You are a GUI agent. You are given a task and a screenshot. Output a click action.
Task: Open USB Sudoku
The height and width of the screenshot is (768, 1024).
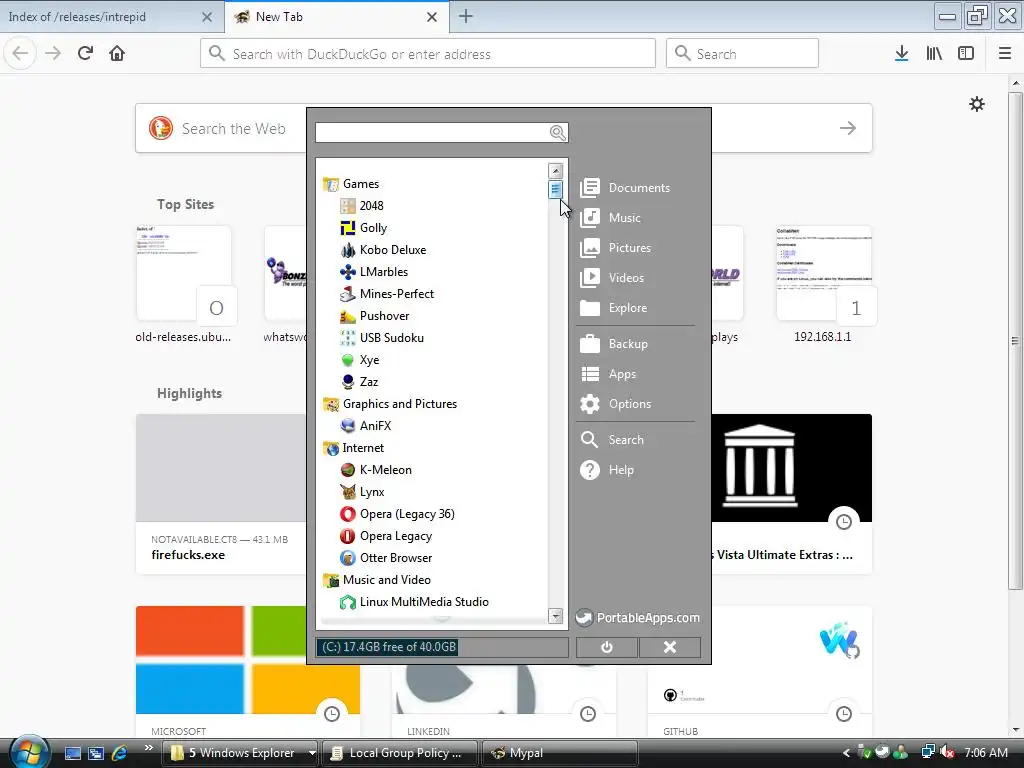click(382, 338)
